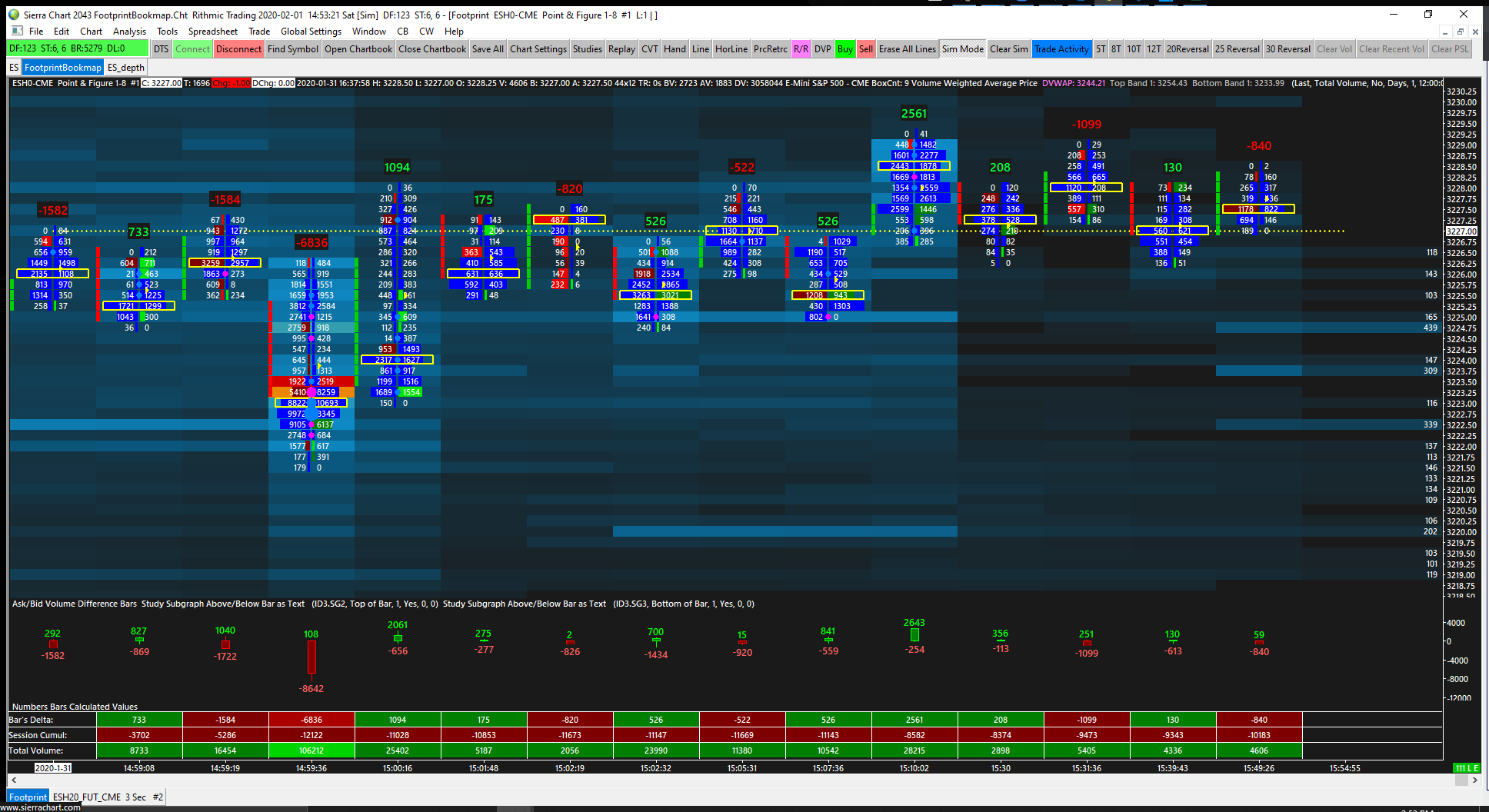This screenshot has width=1489, height=812.
Task: Click the Replay toolbar button
Action: (x=621, y=49)
